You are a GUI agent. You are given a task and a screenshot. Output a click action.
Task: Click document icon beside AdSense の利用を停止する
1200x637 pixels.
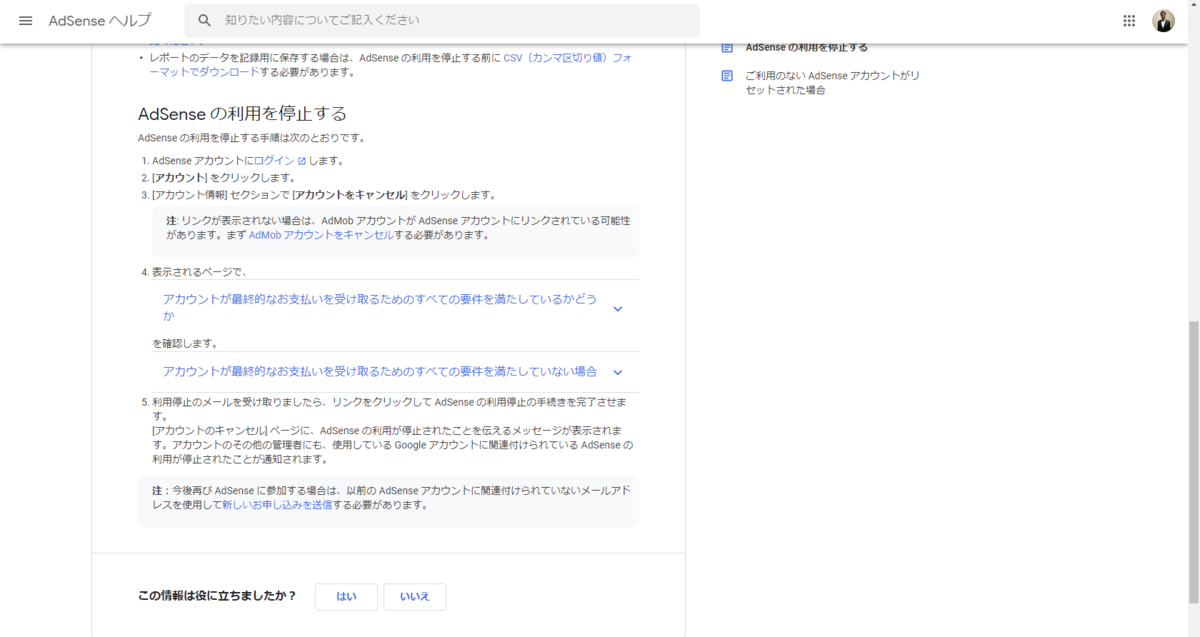(727, 47)
